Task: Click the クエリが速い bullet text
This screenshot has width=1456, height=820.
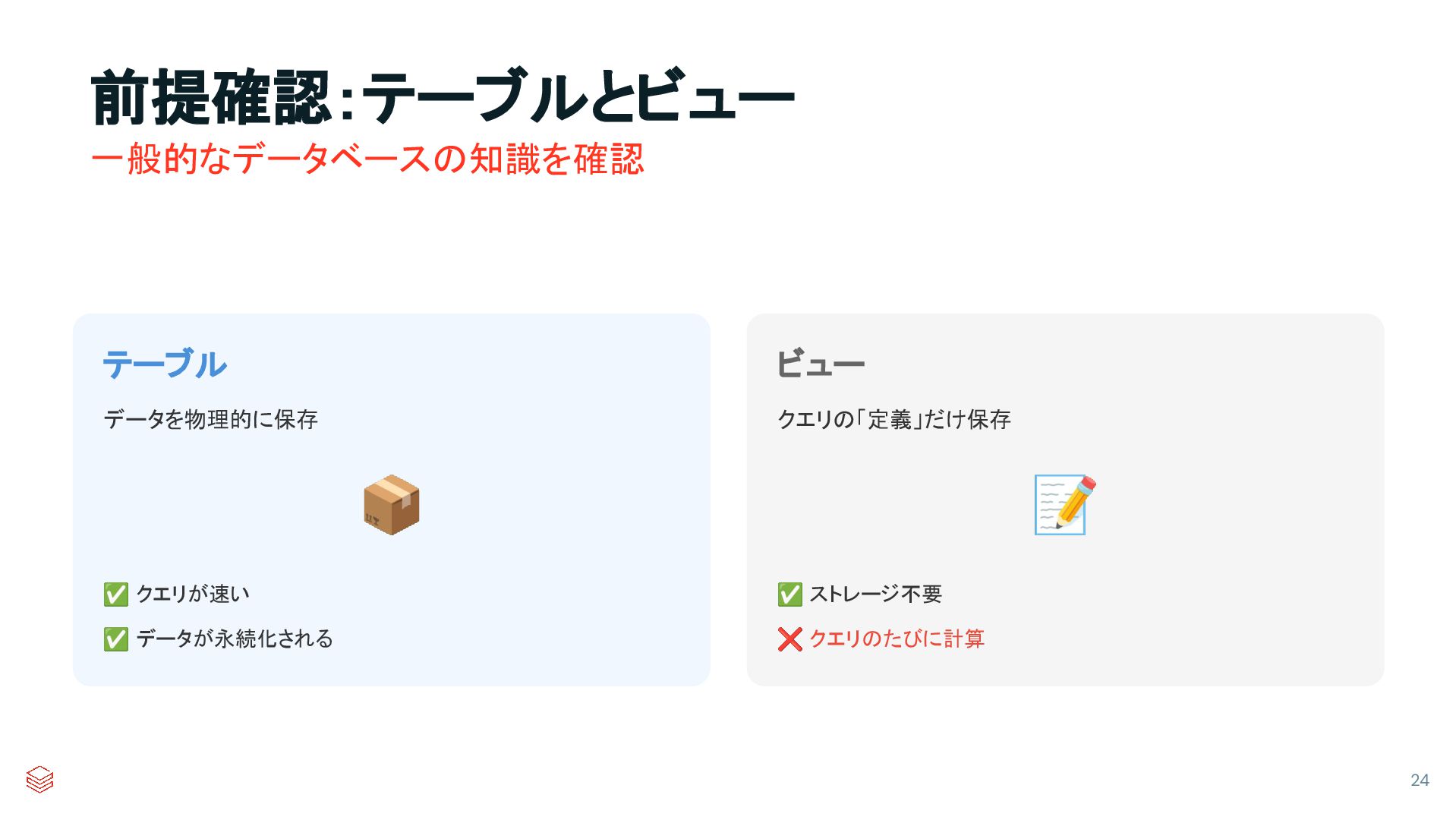Action: pos(193,594)
